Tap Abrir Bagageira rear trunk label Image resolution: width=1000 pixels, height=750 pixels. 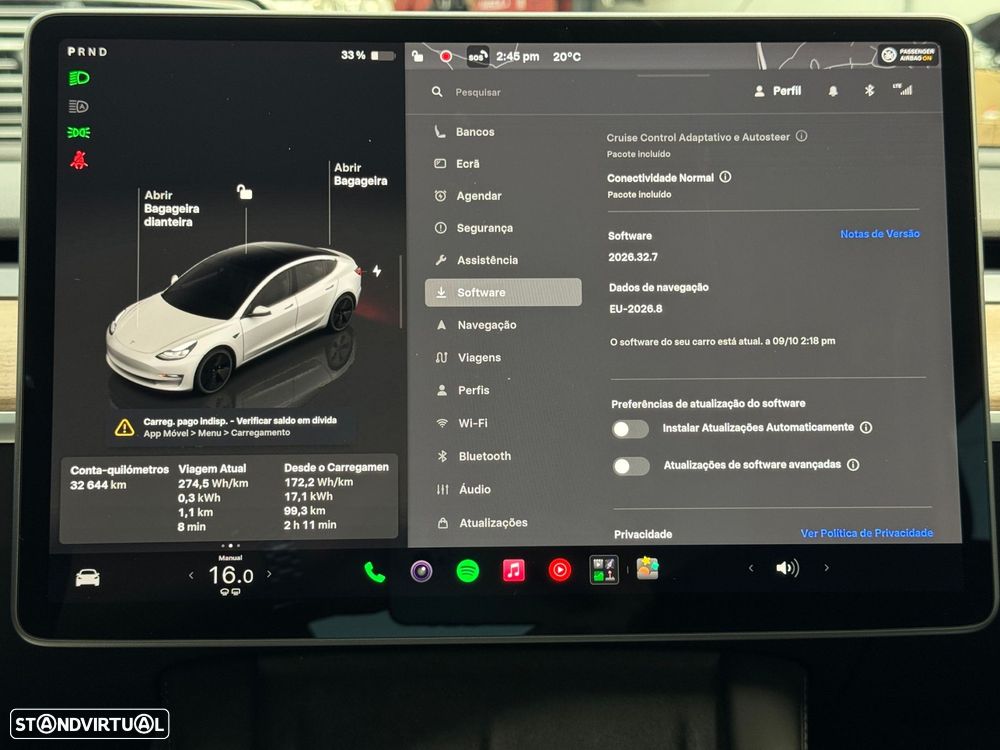[x=360, y=174]
